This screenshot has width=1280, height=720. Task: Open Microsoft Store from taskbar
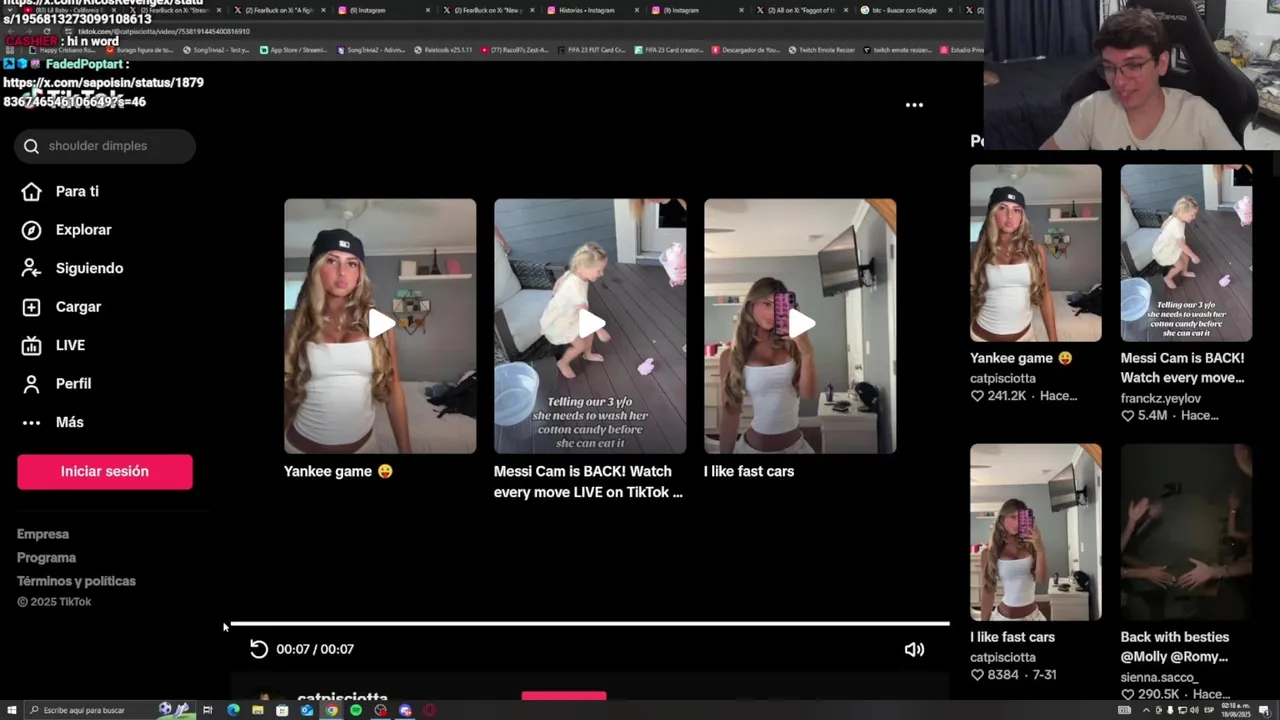[x=282, y=710]
